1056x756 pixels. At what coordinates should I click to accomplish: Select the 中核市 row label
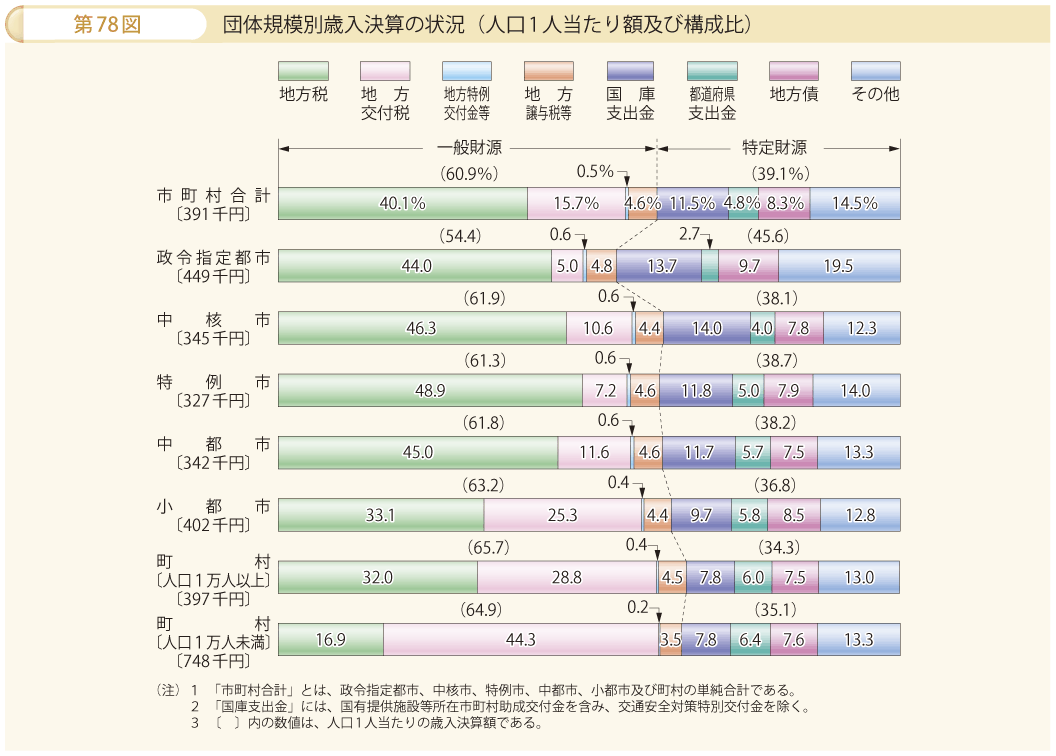[x=213, y=320]
